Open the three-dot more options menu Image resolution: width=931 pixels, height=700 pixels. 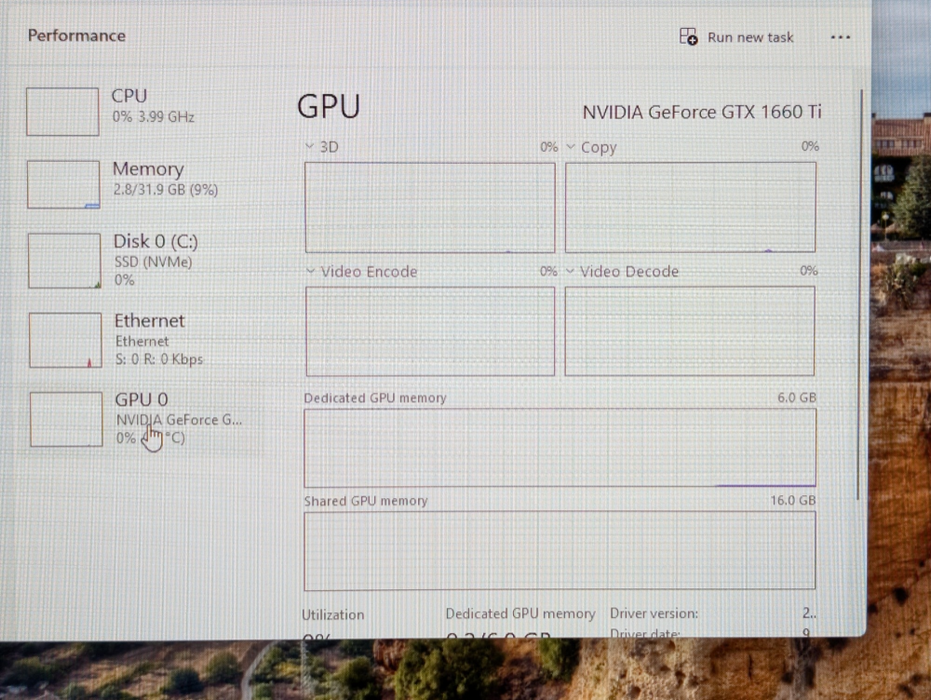840,37
